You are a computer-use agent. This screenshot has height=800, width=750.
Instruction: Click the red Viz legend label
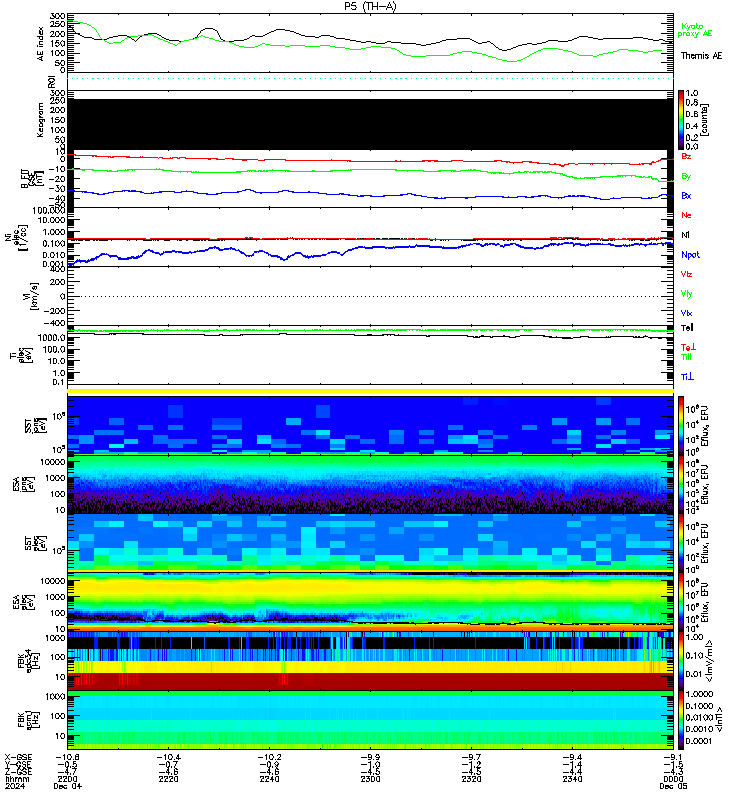coord(686,274)
